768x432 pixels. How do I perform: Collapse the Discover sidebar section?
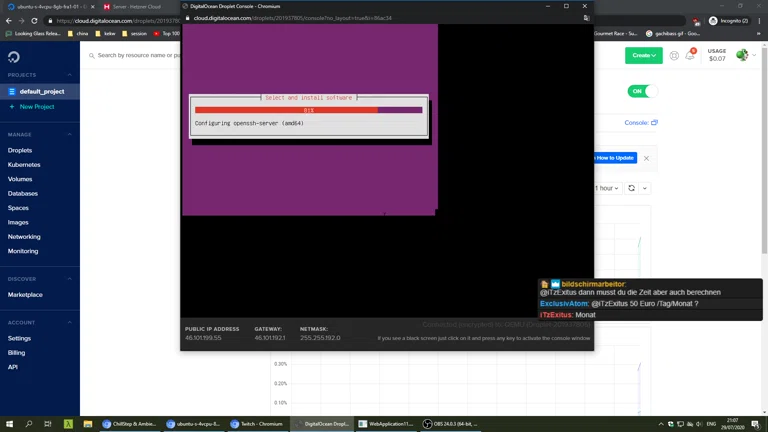pyautogui.click(x=70, y=279)
